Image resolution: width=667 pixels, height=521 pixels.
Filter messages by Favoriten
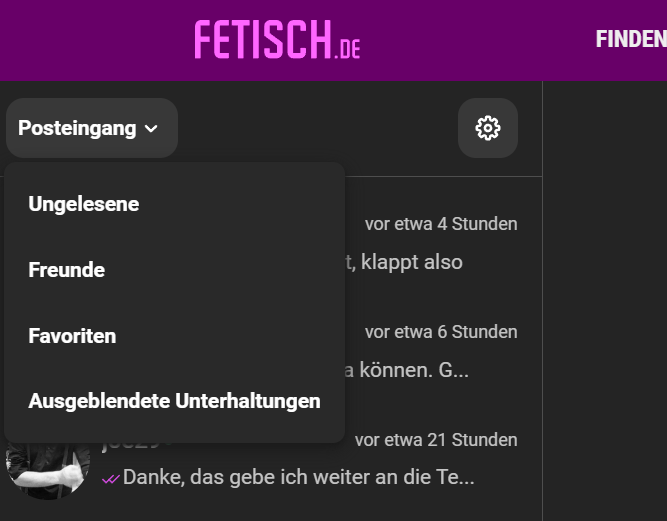click(x=72, y=336)
